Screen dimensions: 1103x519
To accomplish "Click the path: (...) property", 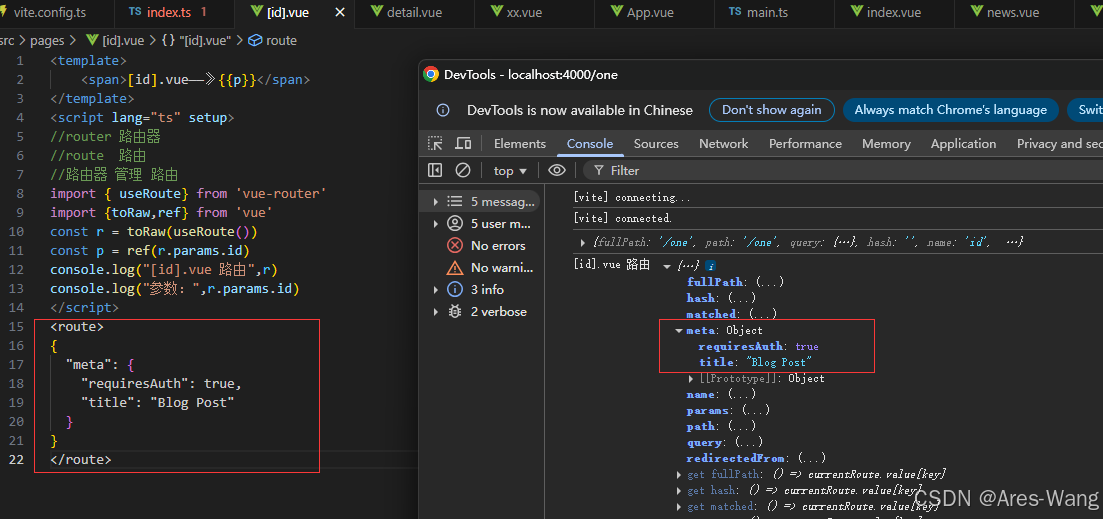I will [x=721, y=426].
